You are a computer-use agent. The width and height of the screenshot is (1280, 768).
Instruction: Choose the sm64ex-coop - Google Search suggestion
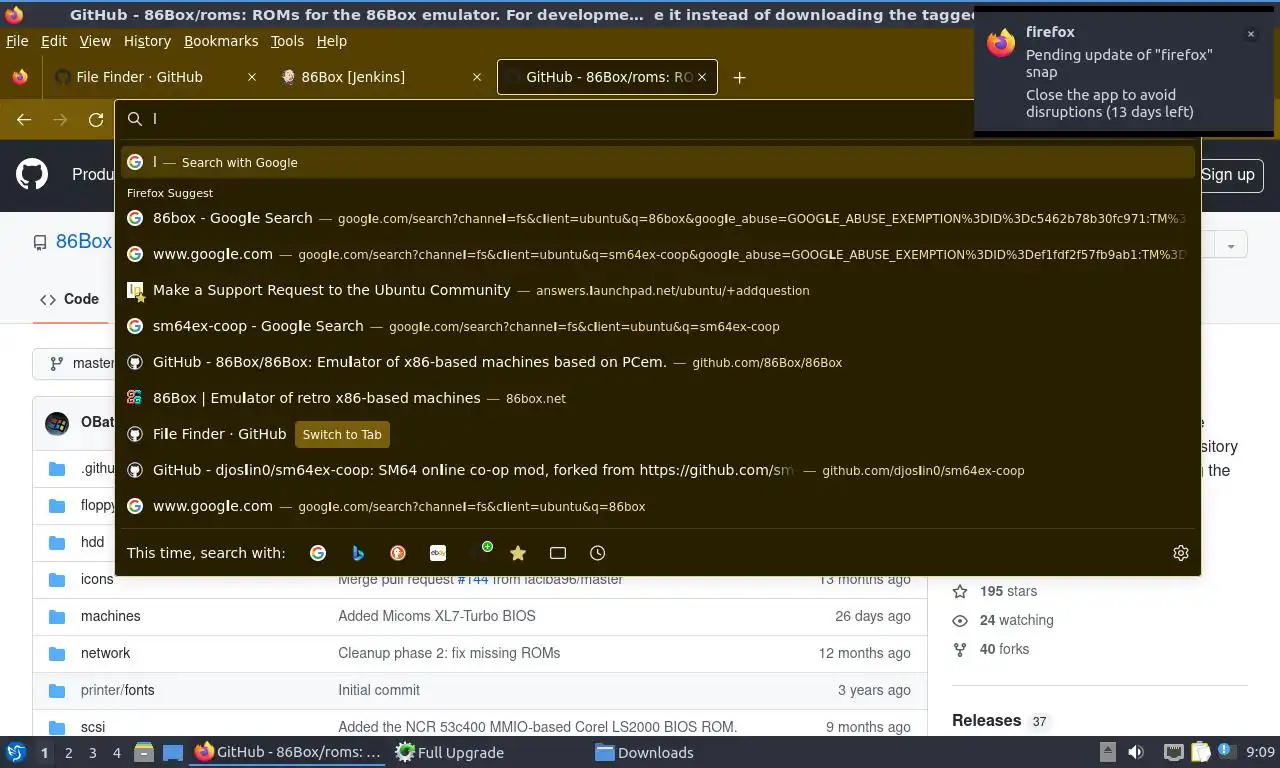pyautogui.click(x=658, y=326)
